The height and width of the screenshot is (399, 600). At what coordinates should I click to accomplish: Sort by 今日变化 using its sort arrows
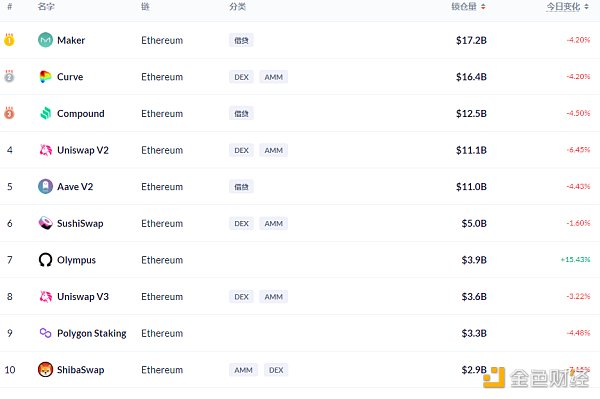coord(586,7)
